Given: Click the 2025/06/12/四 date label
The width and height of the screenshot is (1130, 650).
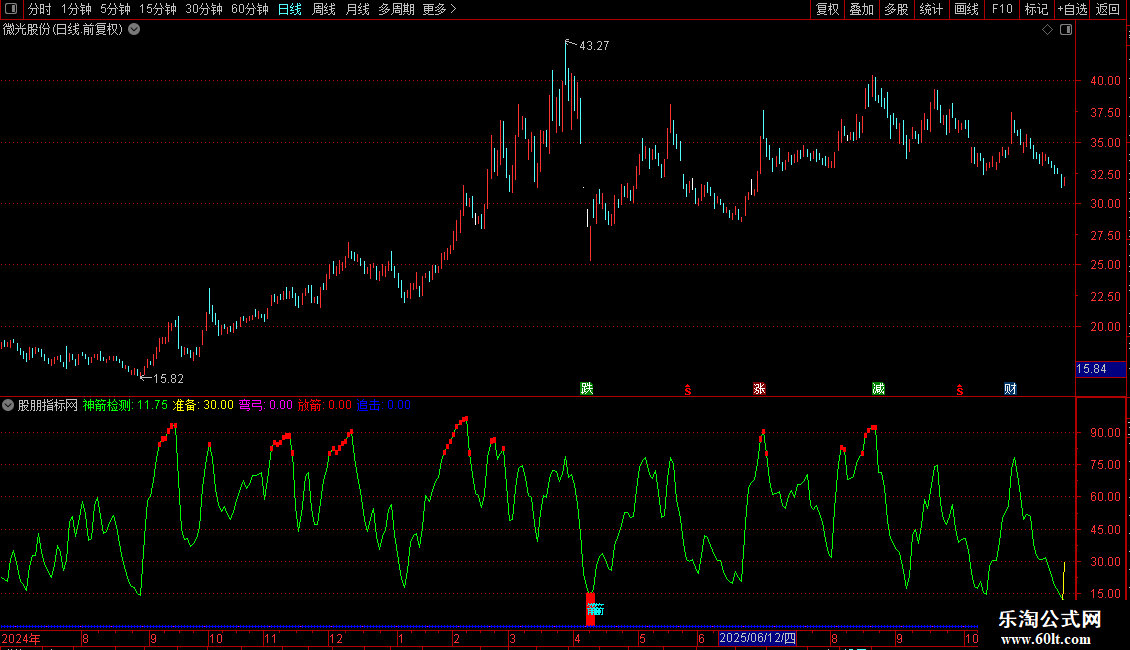Looking at the screenshot, I should tap(757, 638).
